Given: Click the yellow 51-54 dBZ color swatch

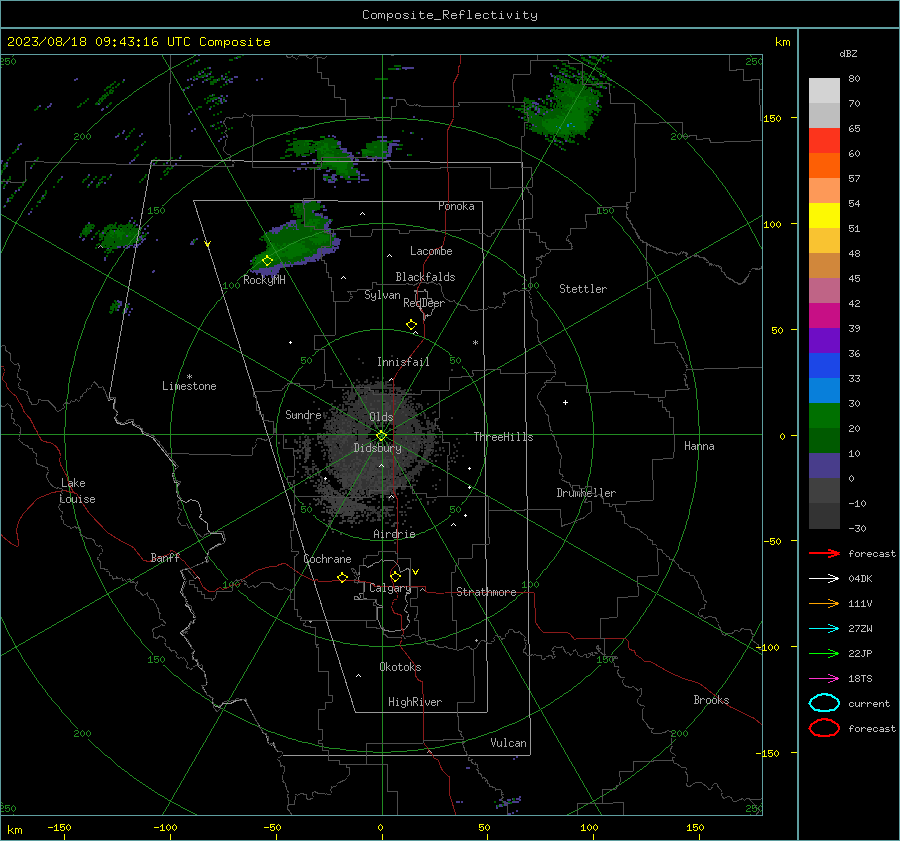Looking at the screenshot, I should coord(824,216).
